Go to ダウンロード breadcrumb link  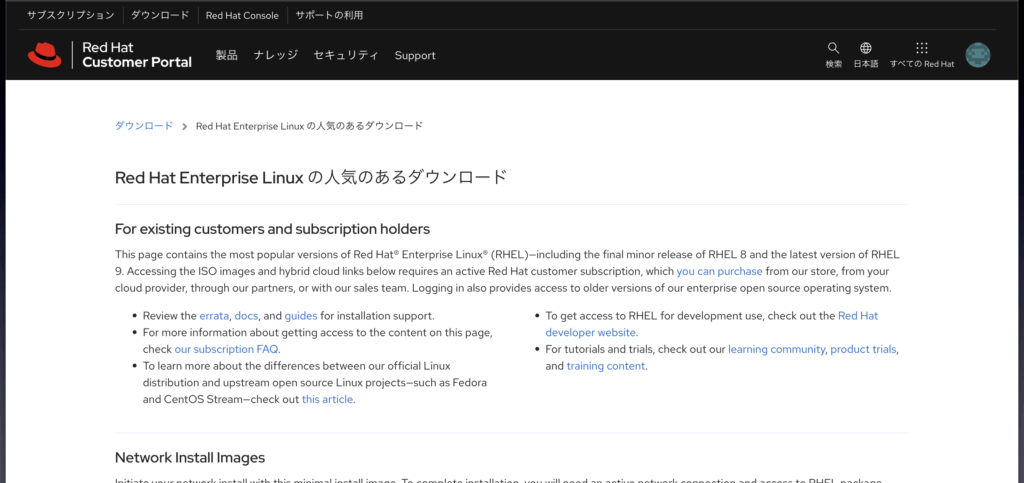144,126
